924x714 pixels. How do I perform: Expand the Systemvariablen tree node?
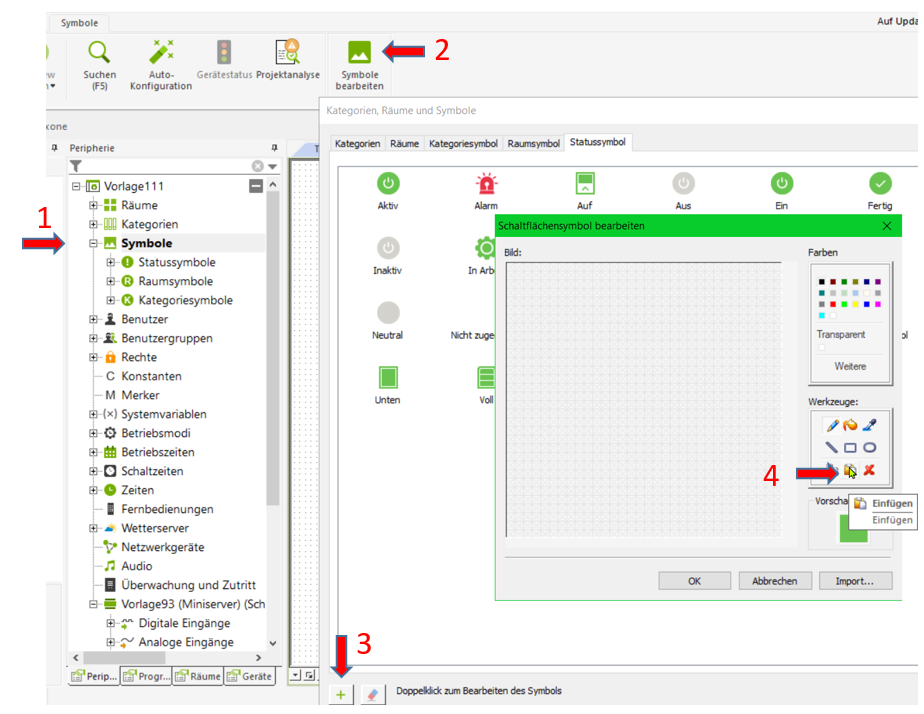[93, 414]
